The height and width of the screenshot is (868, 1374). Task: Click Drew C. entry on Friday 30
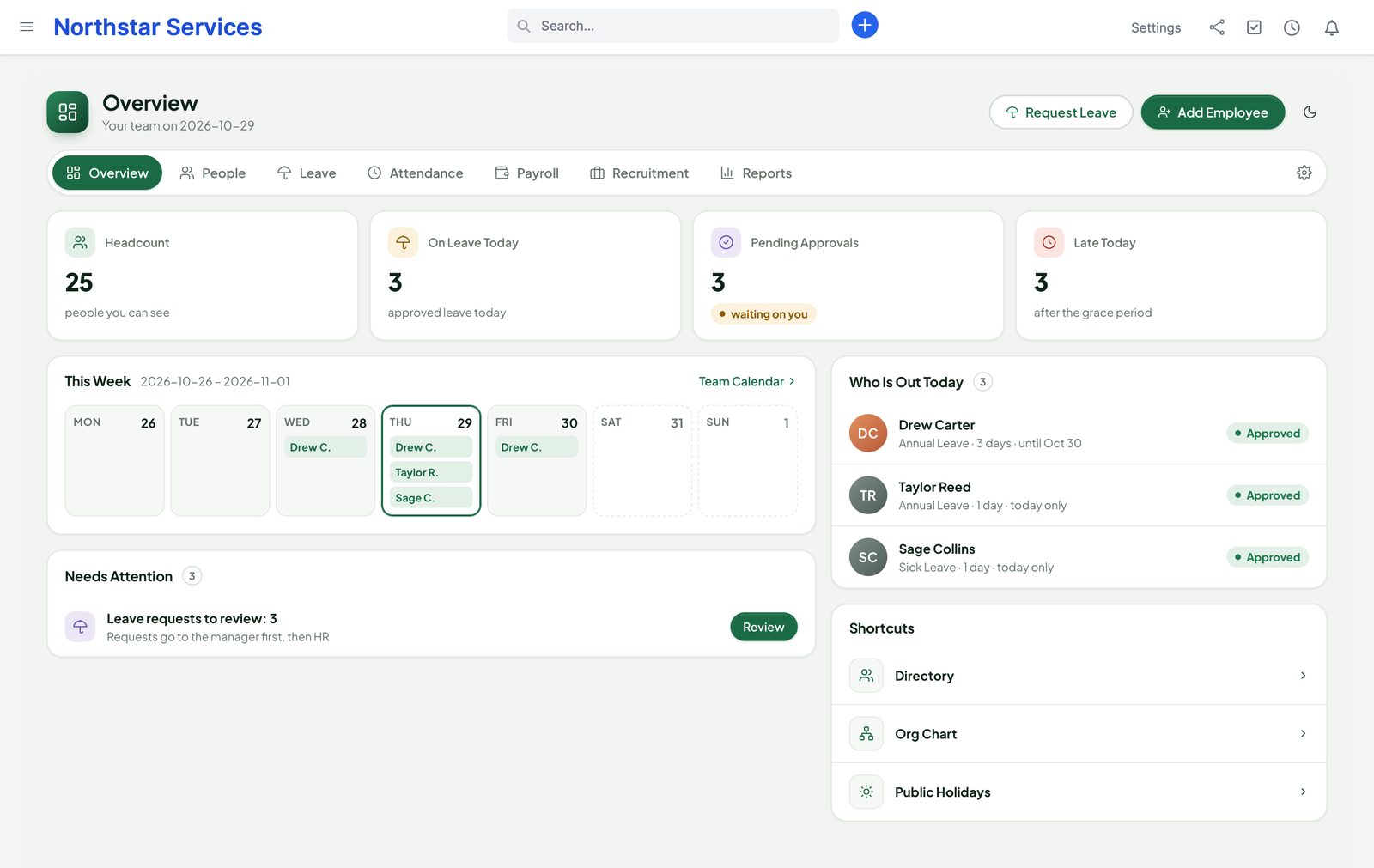pos(537,447)
